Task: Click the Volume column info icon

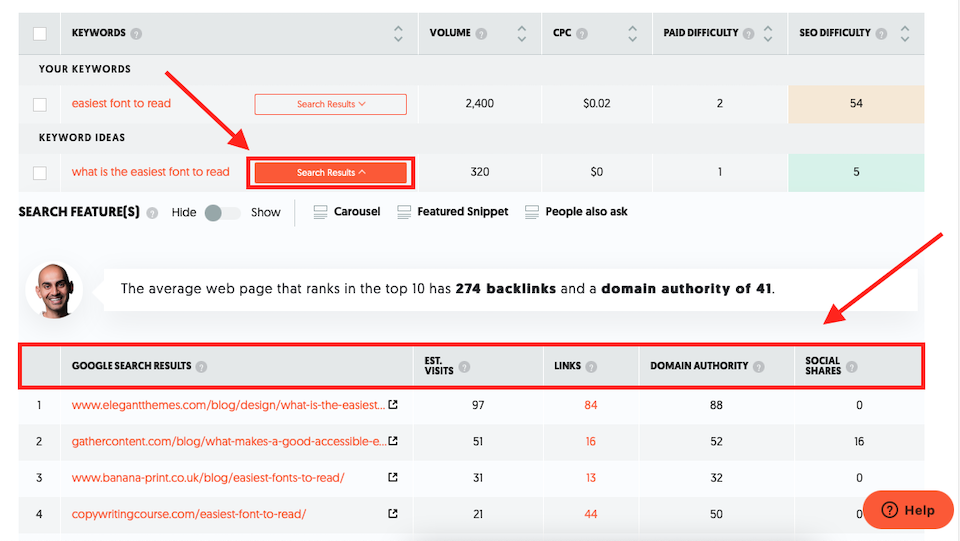Action: (x=482, y=34)
